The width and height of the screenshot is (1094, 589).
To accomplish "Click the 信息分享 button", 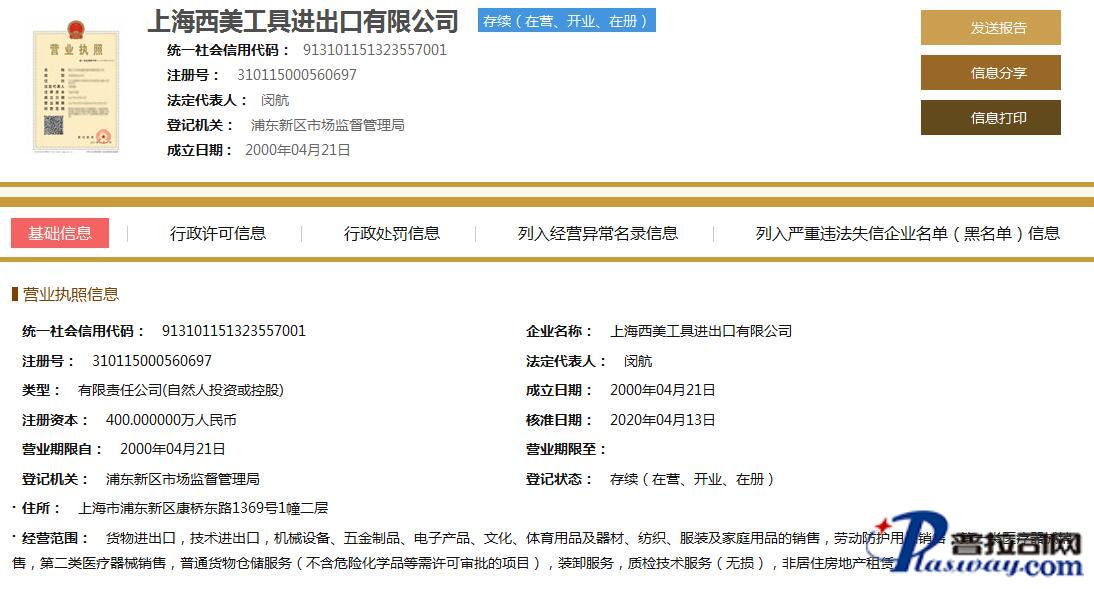I will tap(990, 73).
